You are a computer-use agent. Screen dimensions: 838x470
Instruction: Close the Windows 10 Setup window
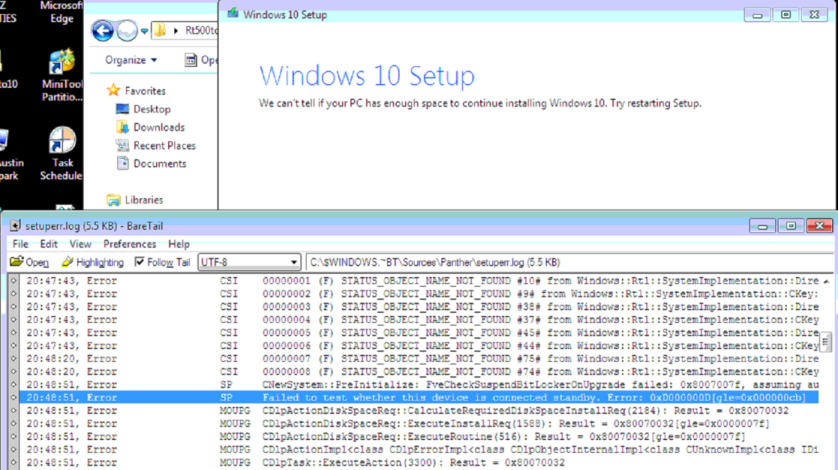click(814, 15)
